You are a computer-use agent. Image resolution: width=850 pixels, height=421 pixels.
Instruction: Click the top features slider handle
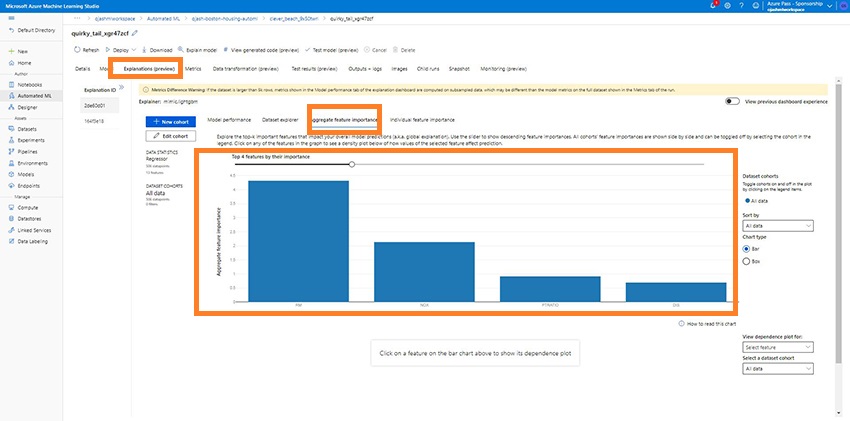pyautogui.click(x=352, y=164)
